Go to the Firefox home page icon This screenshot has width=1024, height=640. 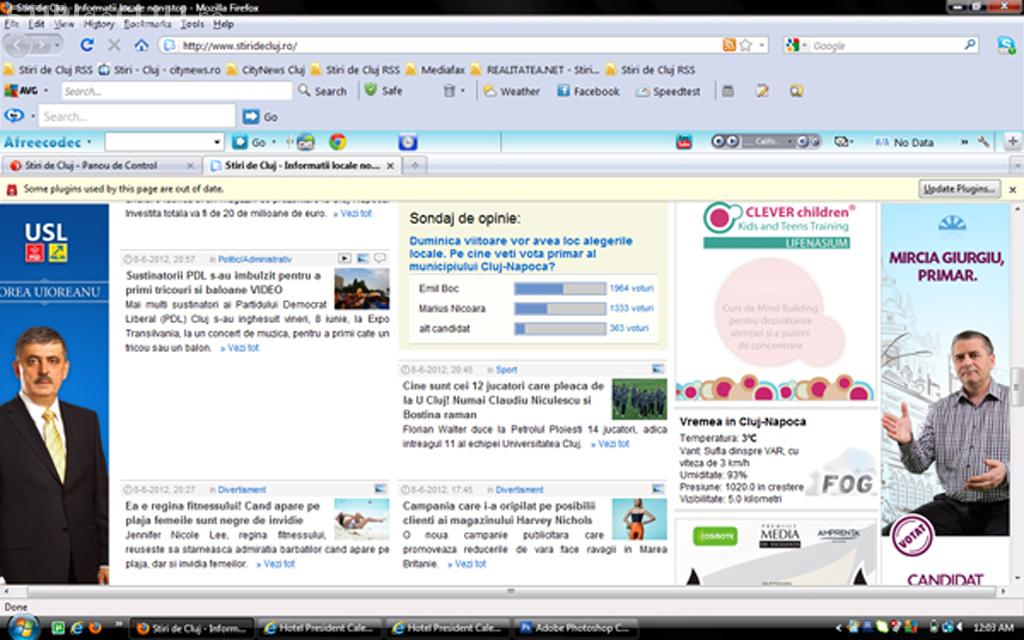pyautogui.click(x=141, y=45)
